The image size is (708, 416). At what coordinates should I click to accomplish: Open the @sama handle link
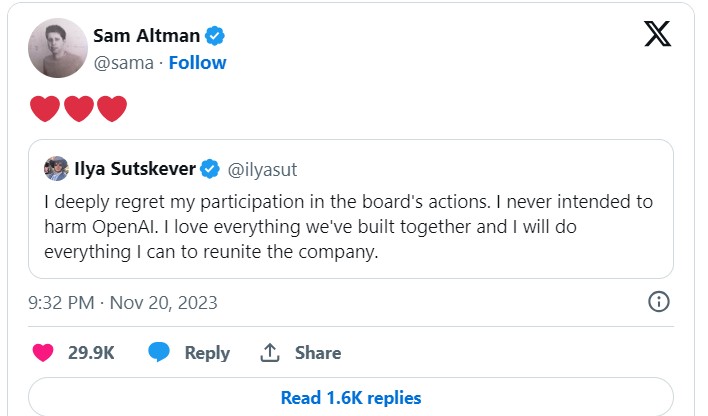pos(122,63)
